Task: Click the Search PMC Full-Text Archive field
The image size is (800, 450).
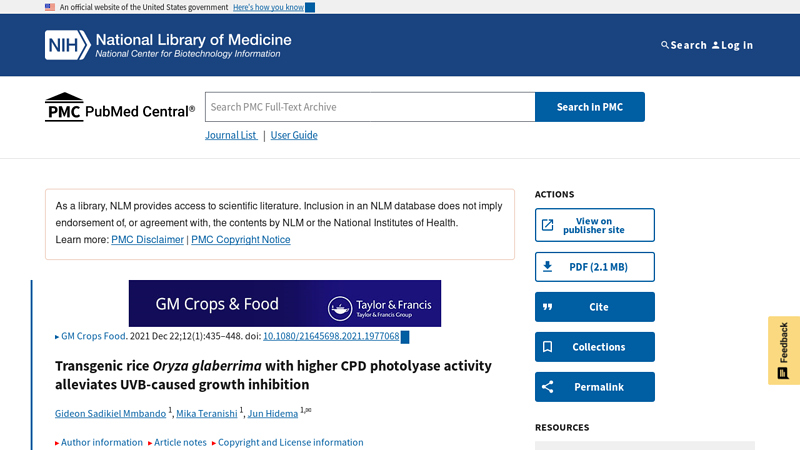Action: (x=370, y=107)
